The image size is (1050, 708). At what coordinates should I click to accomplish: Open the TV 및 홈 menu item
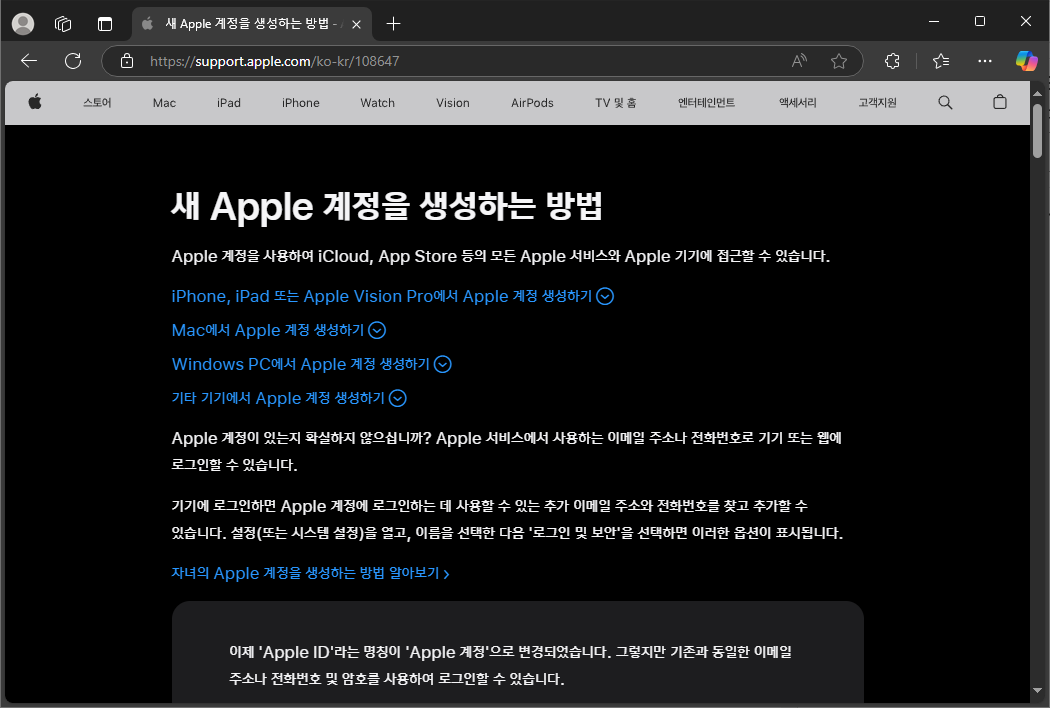coord(615,102)
